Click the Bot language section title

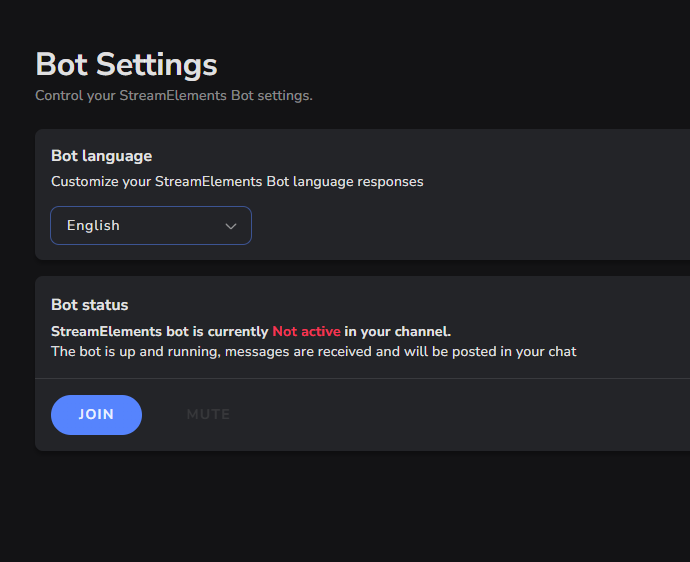[x=102, y=156]
